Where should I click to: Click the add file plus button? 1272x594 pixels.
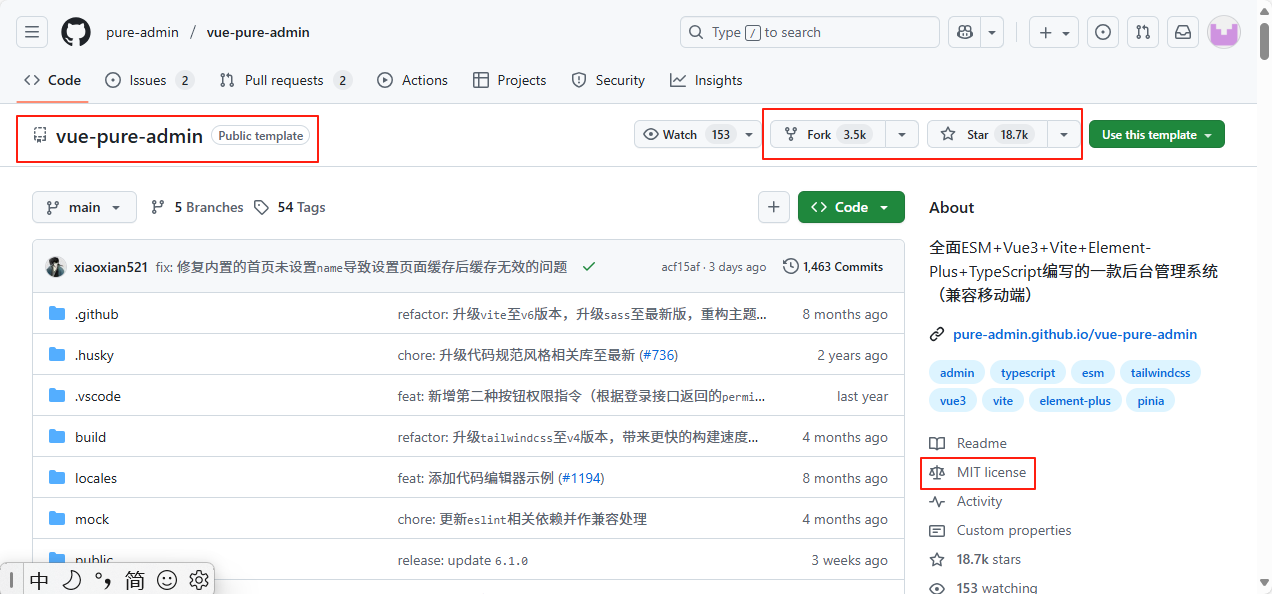pos(773,207)
